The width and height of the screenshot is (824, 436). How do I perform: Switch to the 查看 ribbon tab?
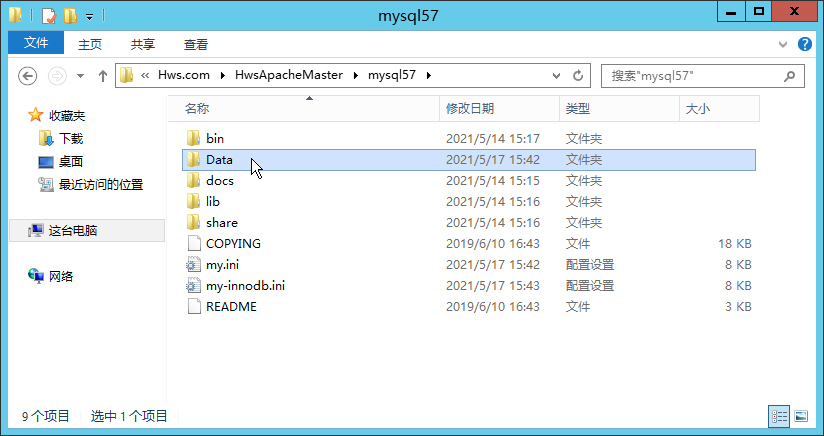[196, 44]
